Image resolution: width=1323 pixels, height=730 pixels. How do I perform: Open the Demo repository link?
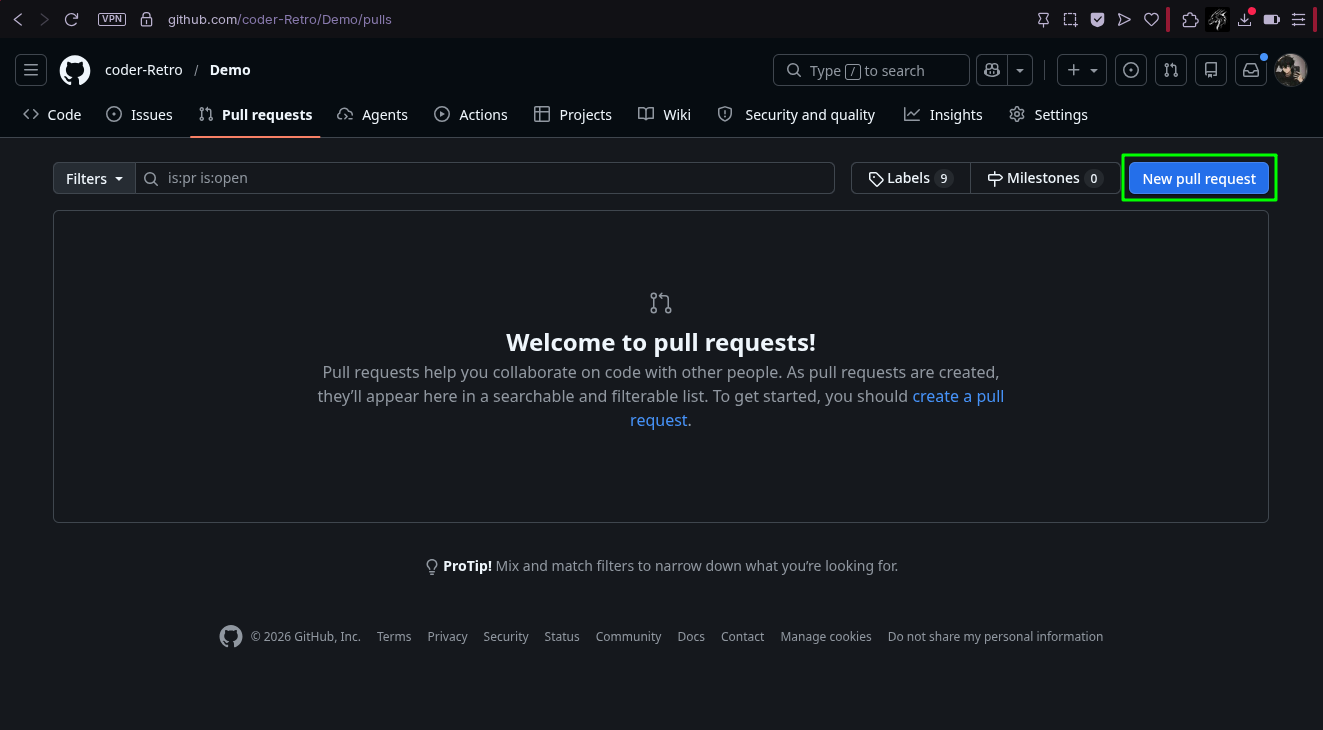coord(230,70)
